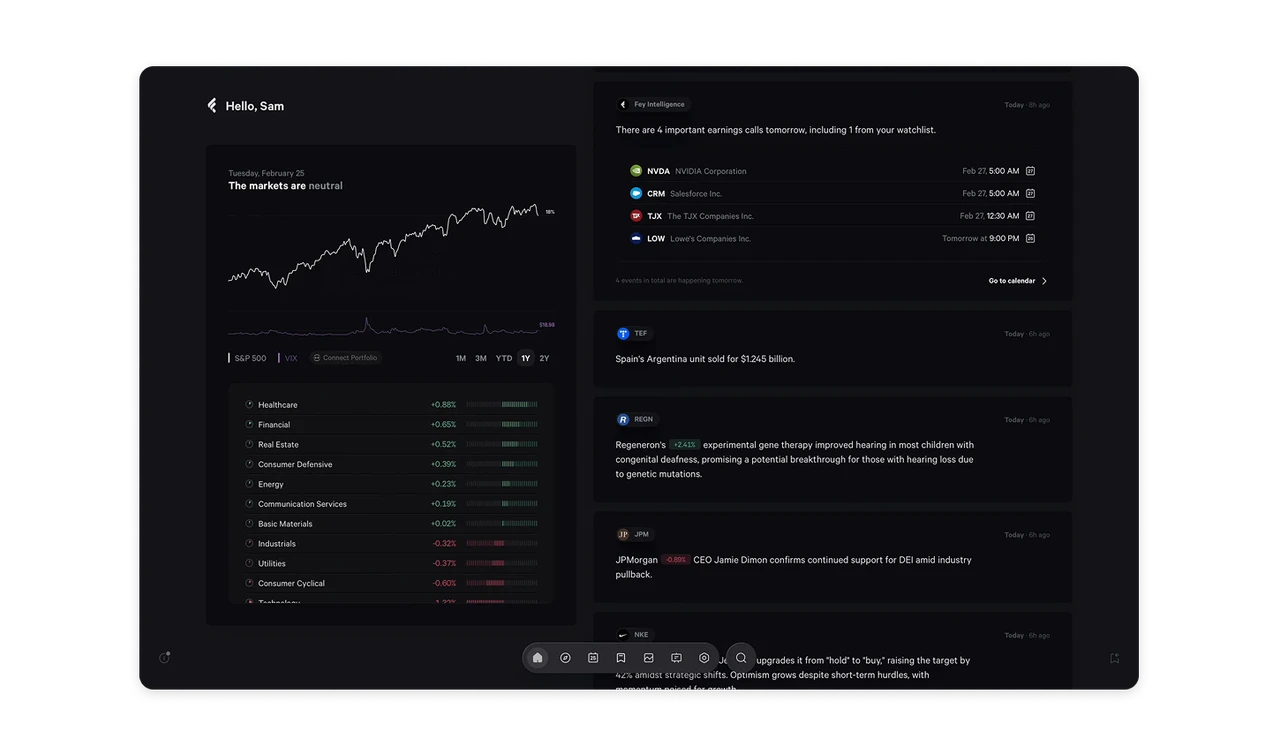Viewport: 1280px width, 754px height.
Task: Click the S&P 500 line chart
Action: (384, 248)
